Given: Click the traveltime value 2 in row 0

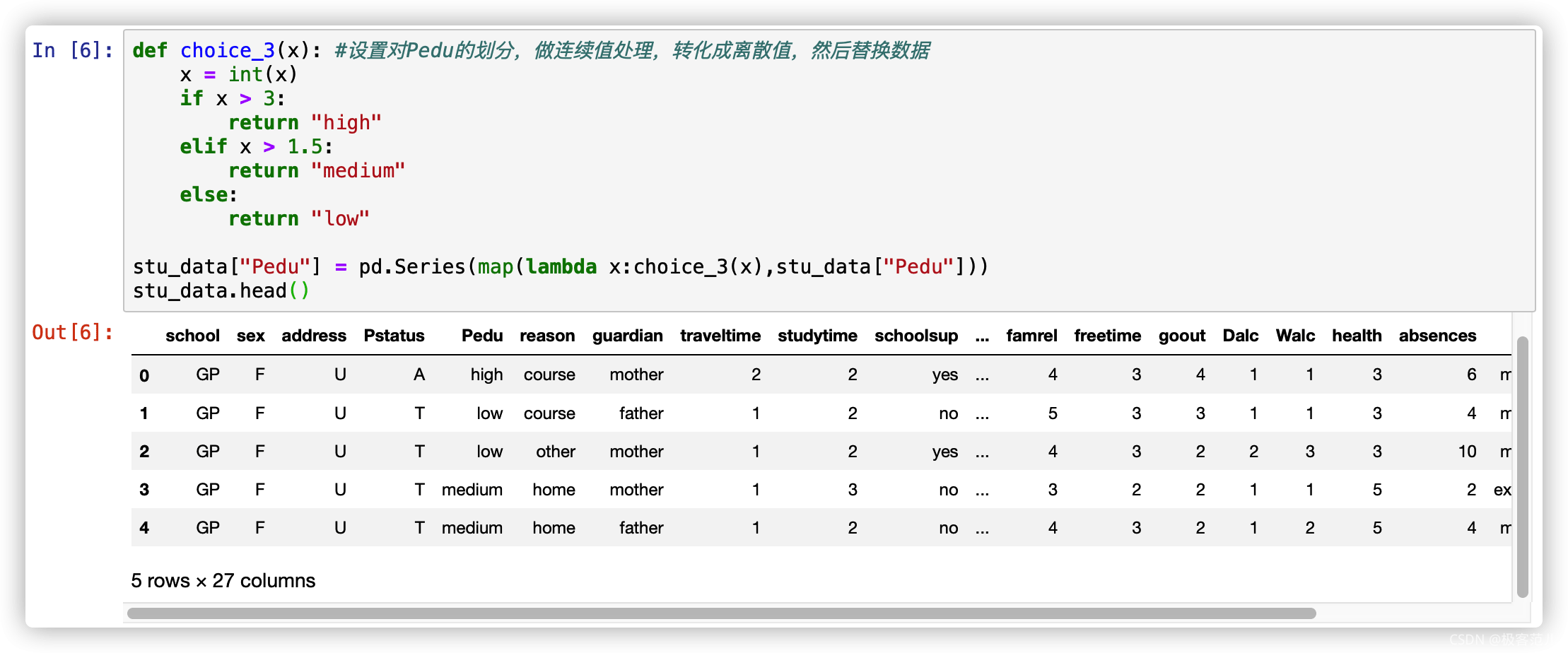Looking at the screenshot, I should 756,375.
